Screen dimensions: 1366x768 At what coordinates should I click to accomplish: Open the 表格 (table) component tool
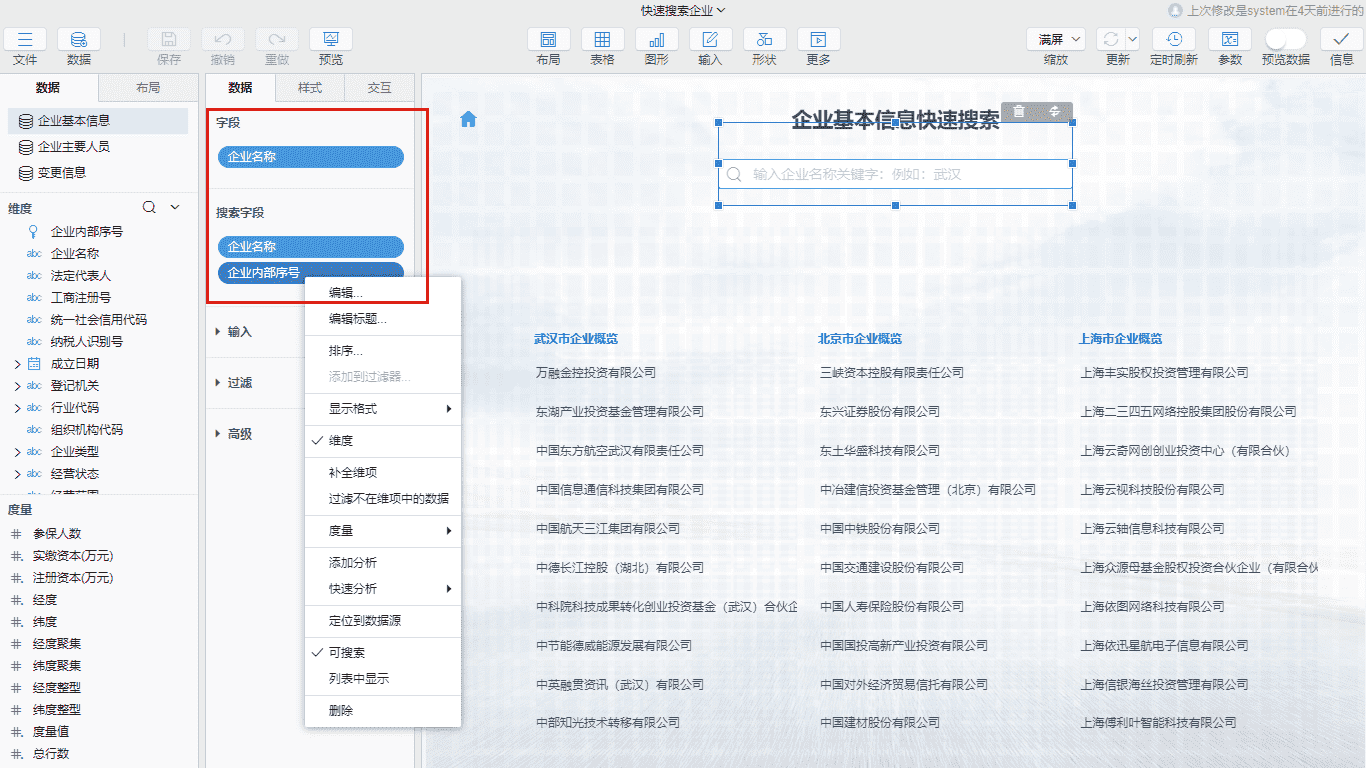(602, 40)
